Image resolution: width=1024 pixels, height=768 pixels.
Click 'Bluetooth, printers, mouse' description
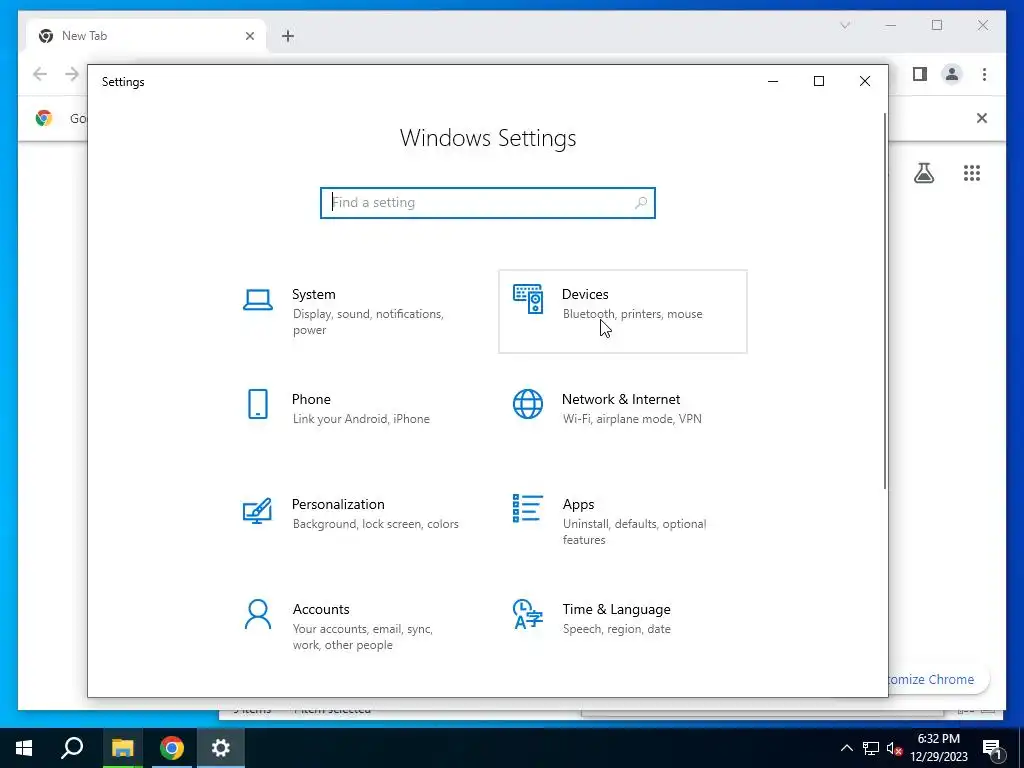coord(633,314)
